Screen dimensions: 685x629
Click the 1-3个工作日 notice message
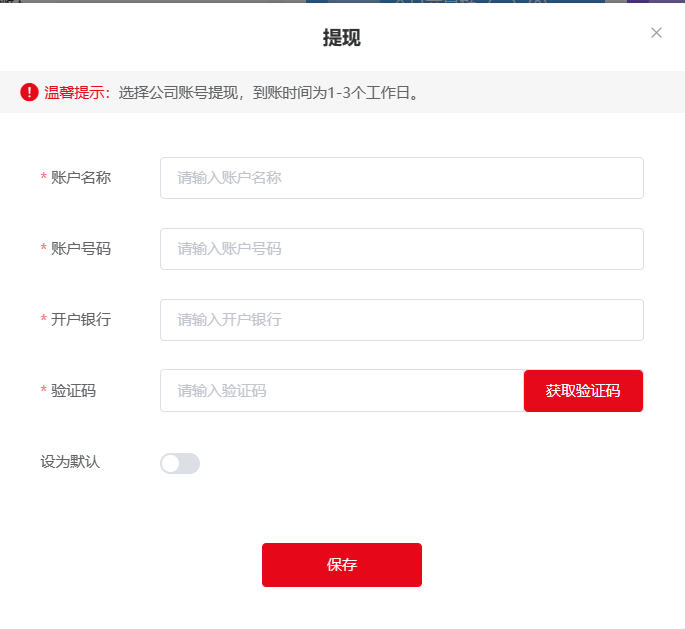tap(269, 93)
